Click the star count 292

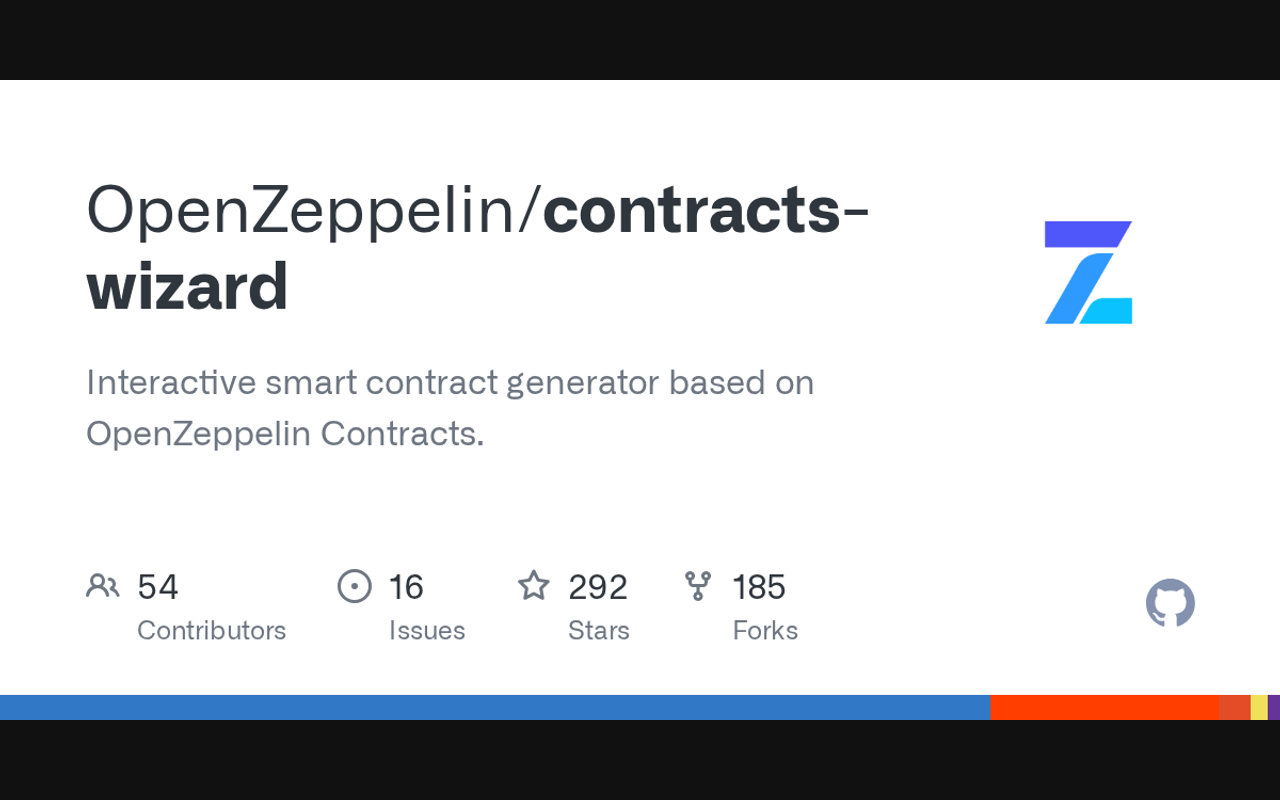click(598, 587)
